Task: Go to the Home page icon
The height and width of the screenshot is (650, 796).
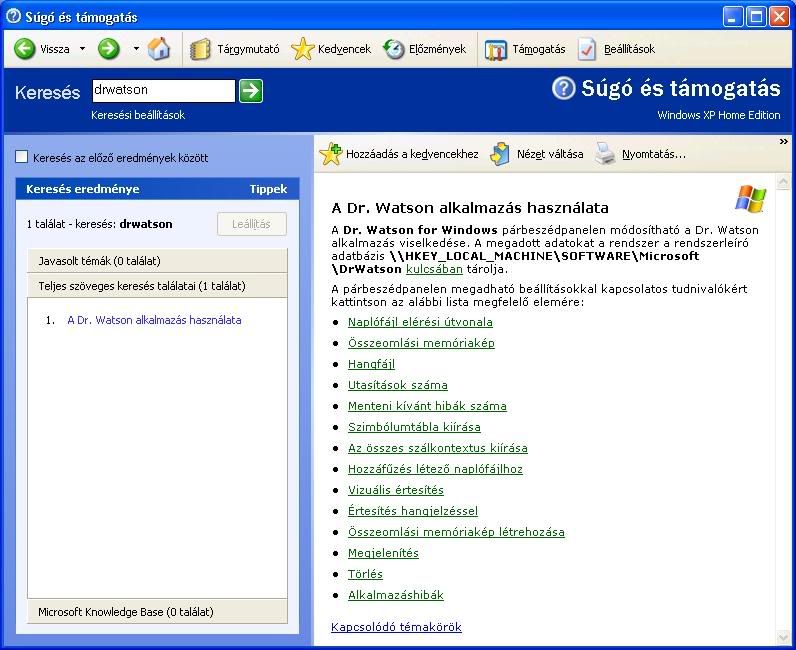Action: click(x=159, y=49)
